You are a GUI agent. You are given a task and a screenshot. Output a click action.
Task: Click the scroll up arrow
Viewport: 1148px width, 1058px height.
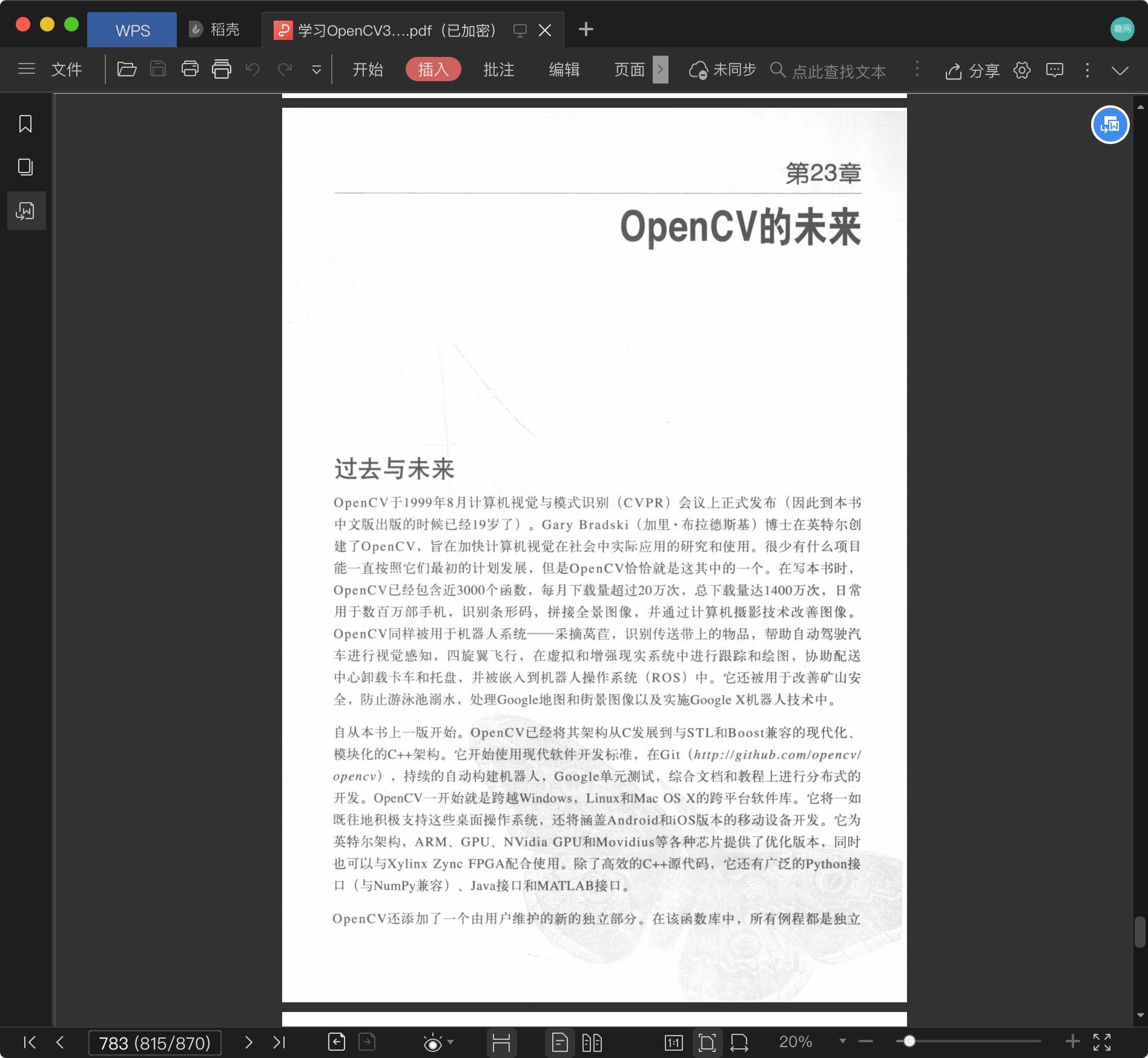1141,107
